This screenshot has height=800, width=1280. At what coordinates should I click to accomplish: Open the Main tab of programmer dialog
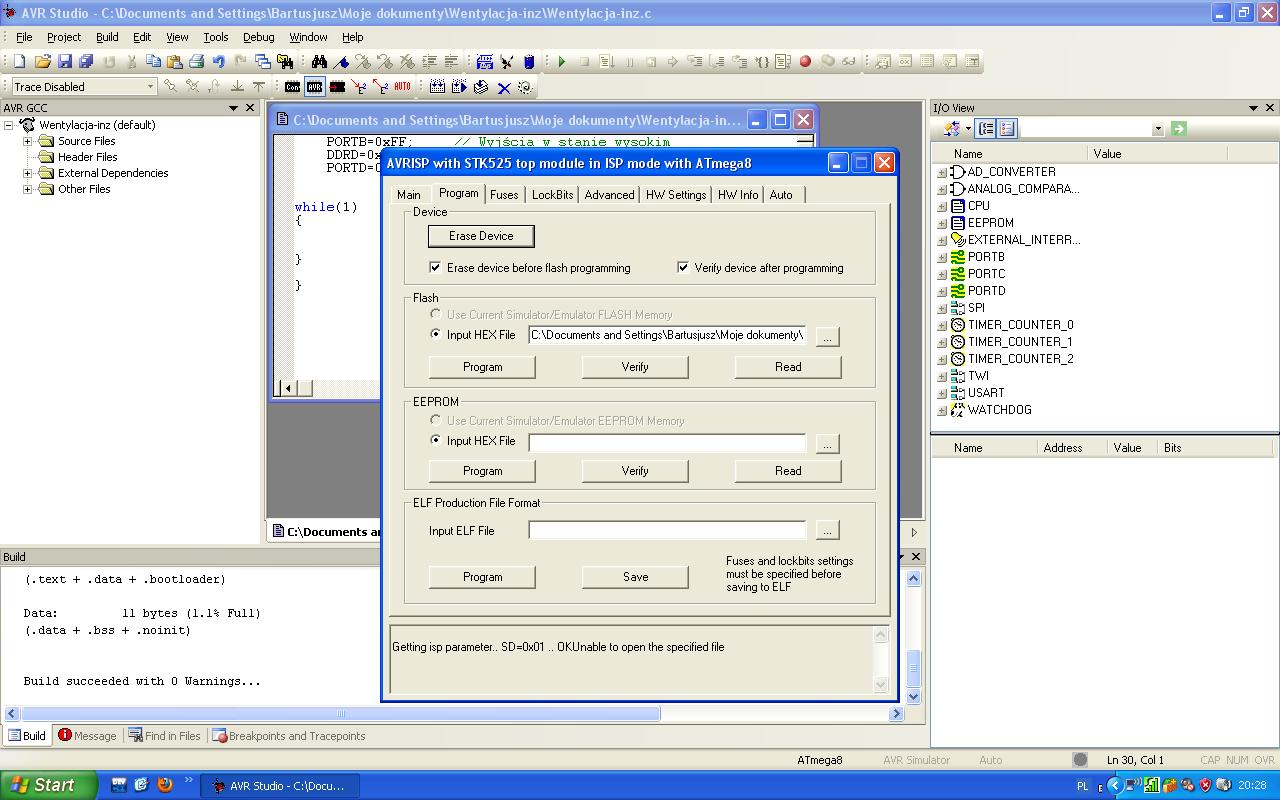408,195
